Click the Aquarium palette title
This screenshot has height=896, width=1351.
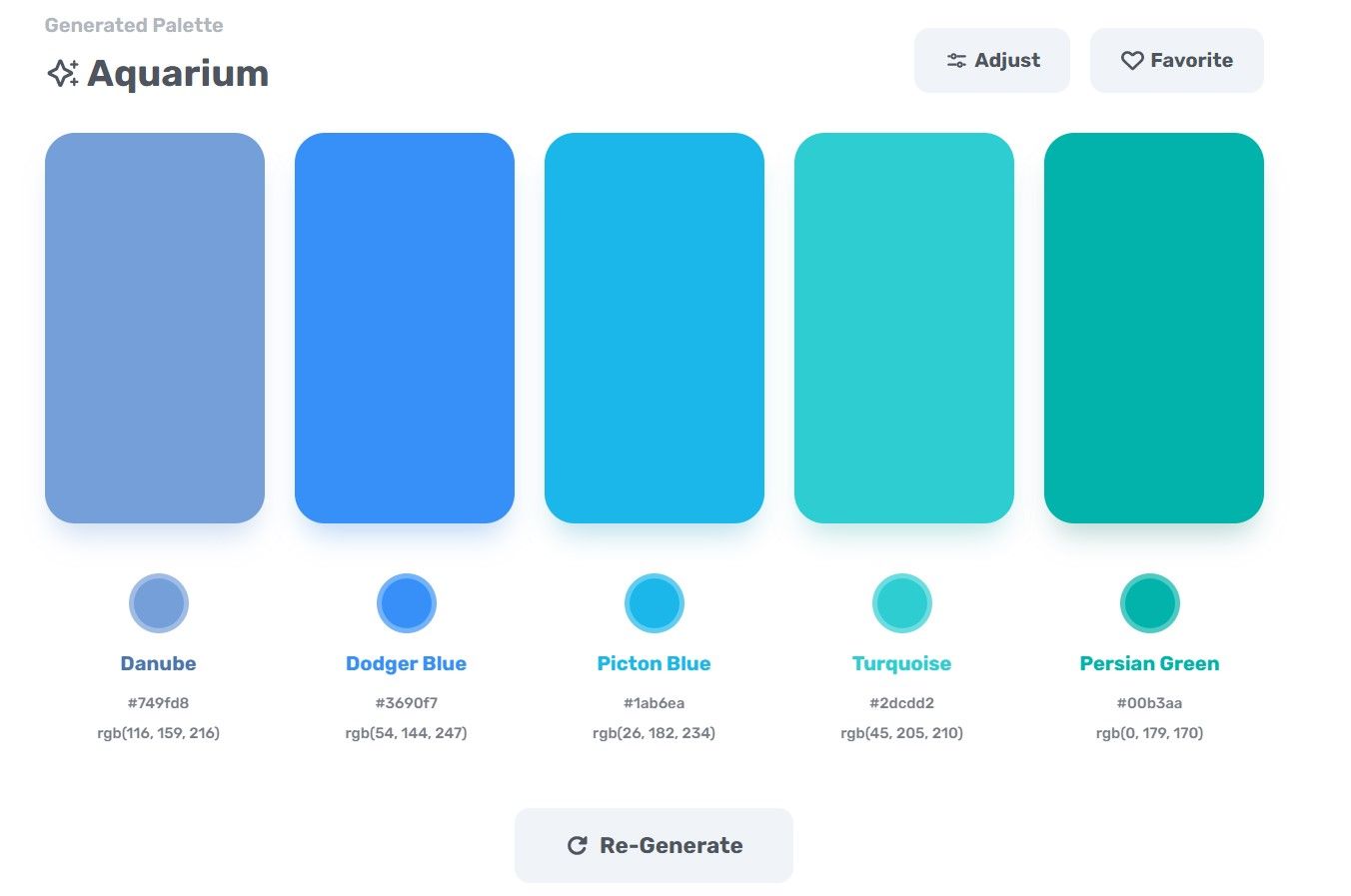click(x=177, y=72)
